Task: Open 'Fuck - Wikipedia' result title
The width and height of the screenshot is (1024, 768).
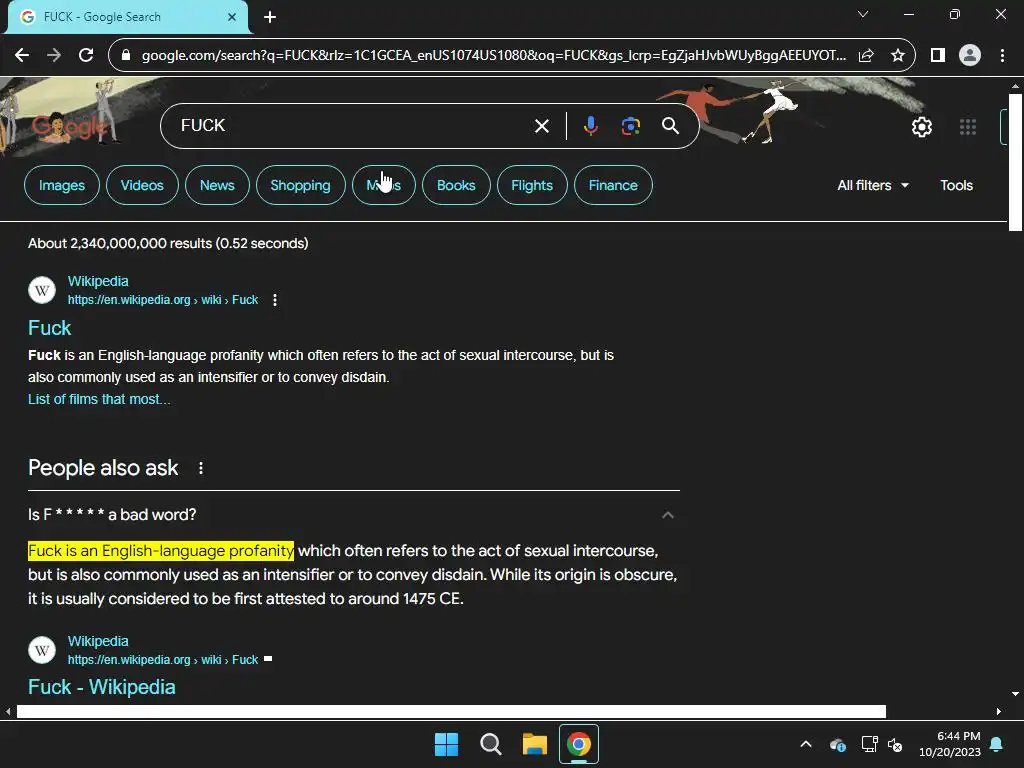Action: pos(102,687)
